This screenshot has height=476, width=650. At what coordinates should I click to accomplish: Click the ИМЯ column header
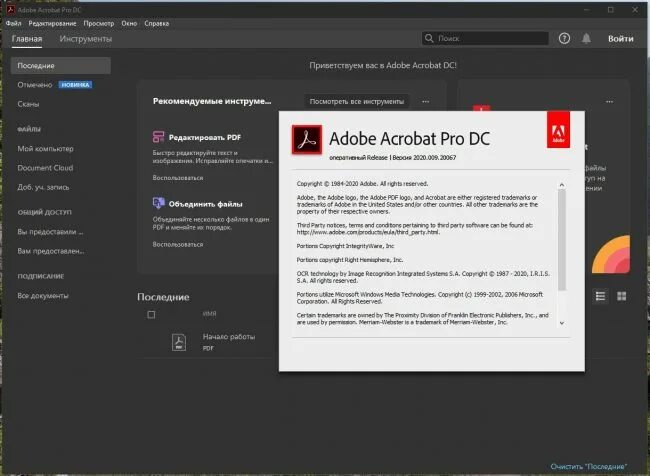[x=209, y=313]
